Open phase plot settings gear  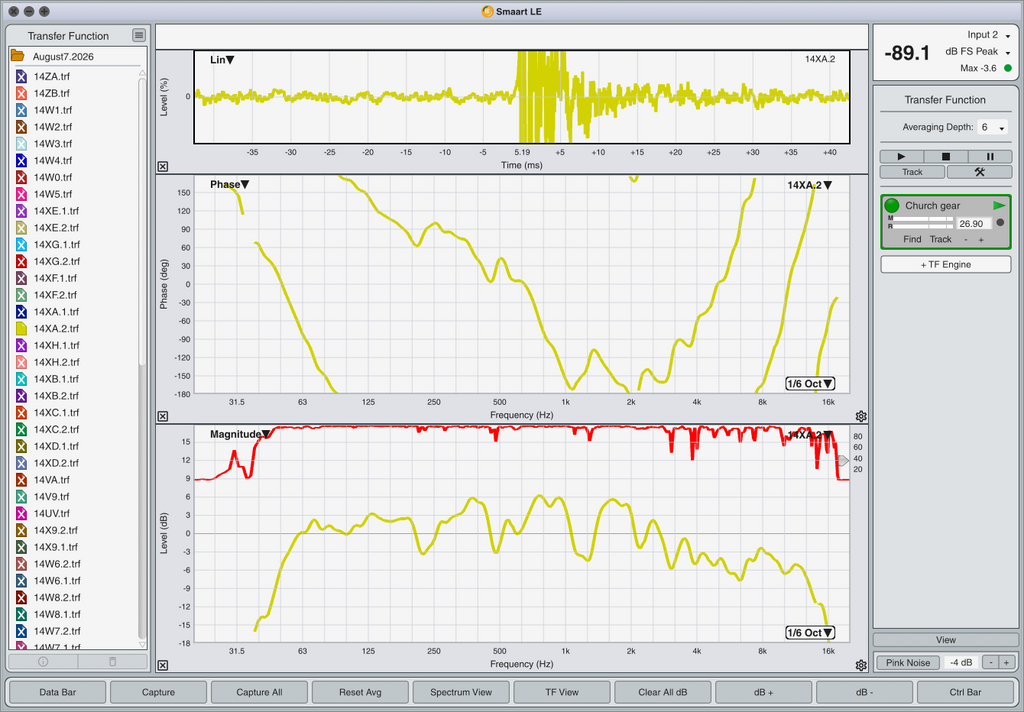[861, 416]
